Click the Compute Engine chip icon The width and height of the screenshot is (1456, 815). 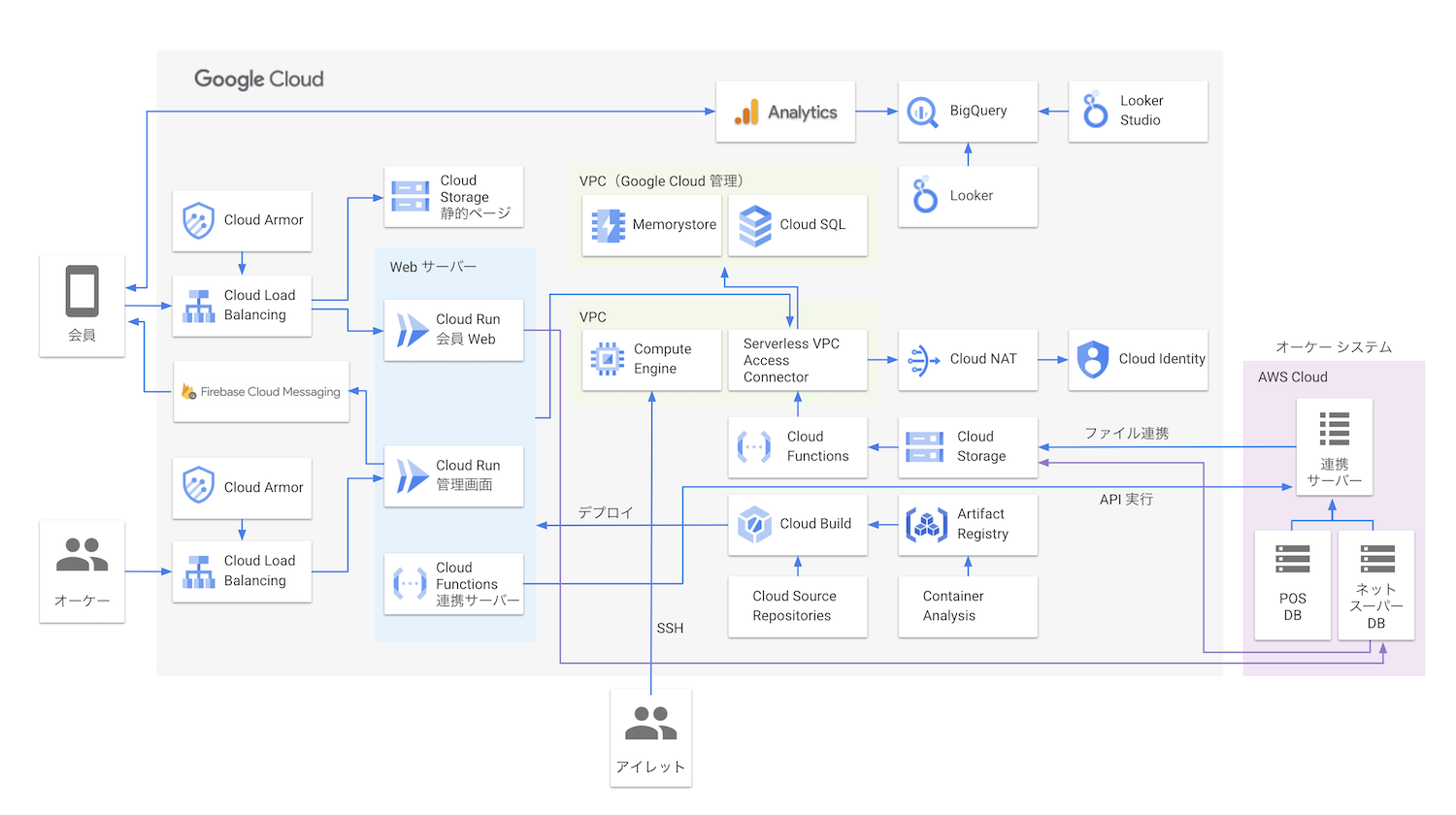click(608, 359)
